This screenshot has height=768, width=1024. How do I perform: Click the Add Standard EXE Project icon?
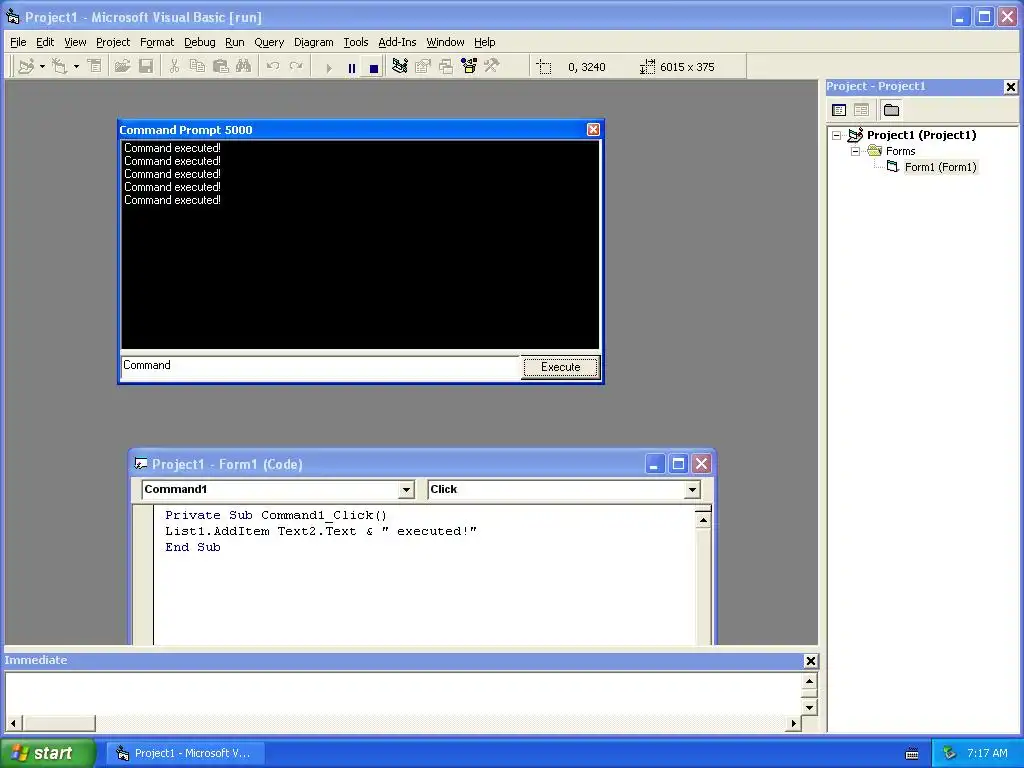click(26, 66)
